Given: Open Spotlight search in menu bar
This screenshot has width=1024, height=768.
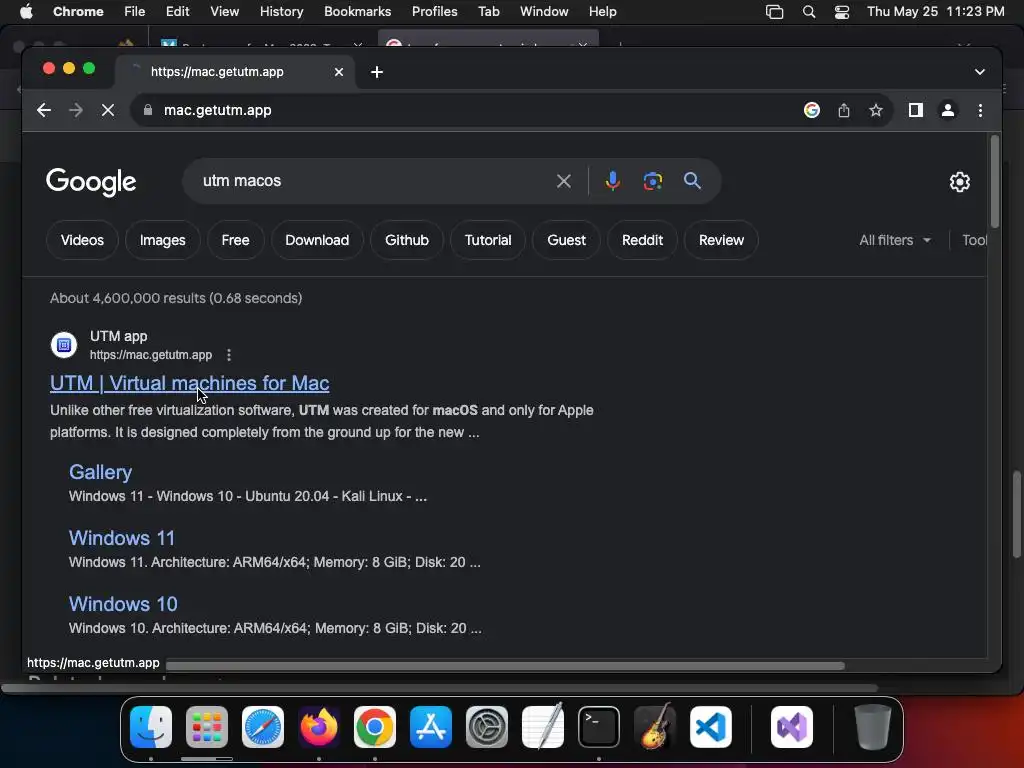Looking at the screenshot, I should click(808, 12).
